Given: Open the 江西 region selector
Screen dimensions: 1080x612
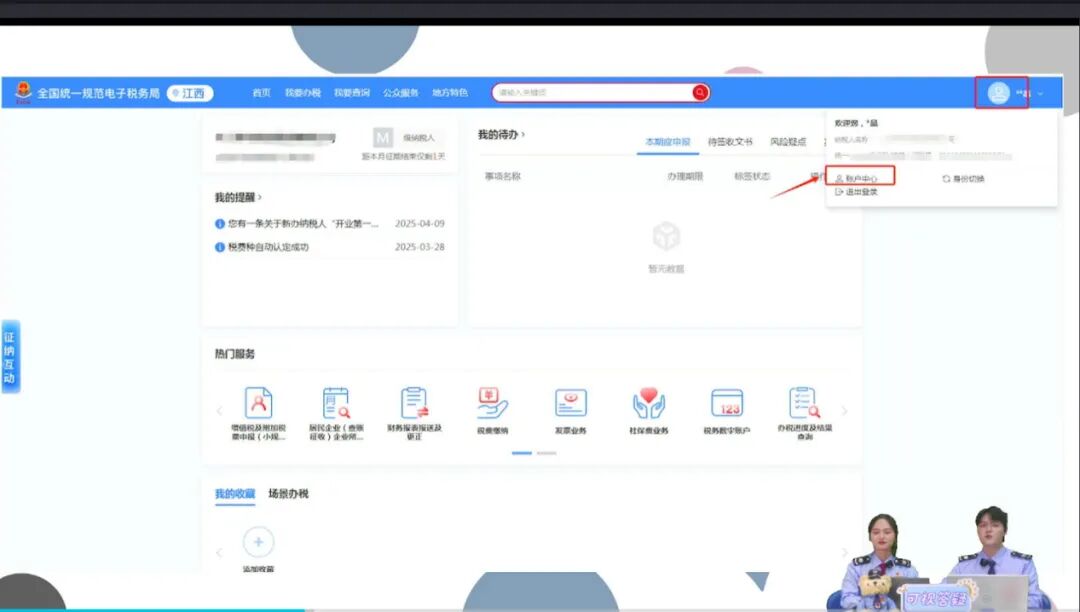Looking at the screenshot, I should [190, 93].
